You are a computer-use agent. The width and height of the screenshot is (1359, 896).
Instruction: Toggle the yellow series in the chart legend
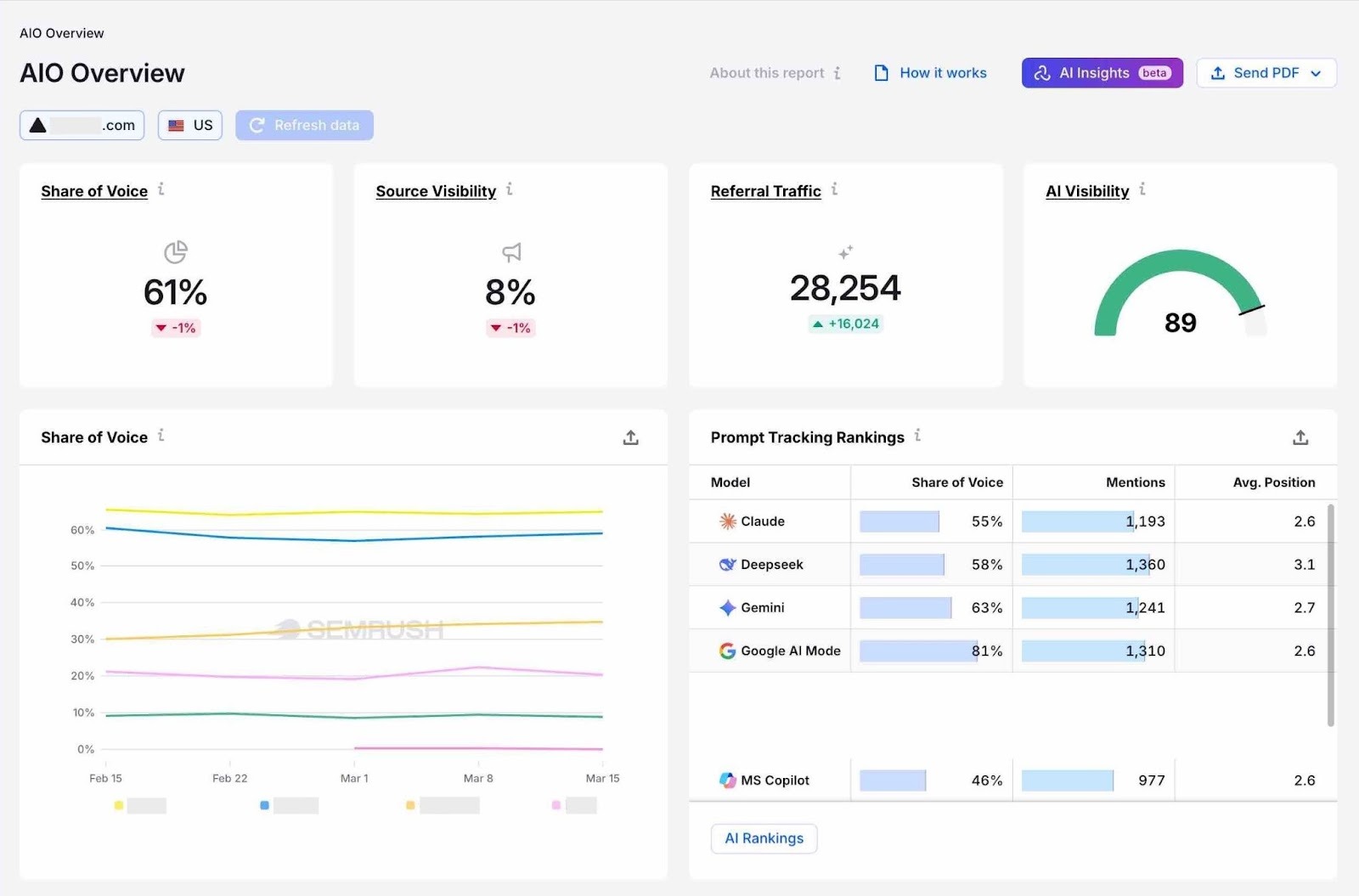point(120,804)
